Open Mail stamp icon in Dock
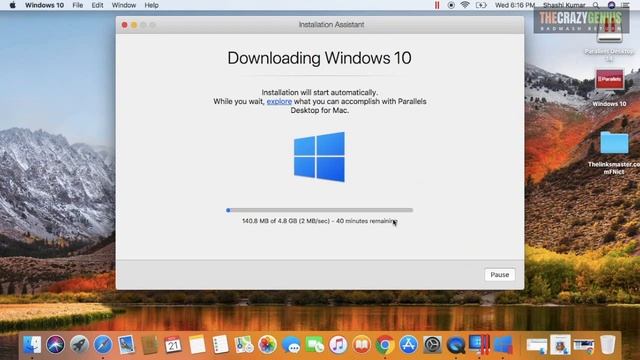This screenshot has width=640, height=360. (127, 345)
